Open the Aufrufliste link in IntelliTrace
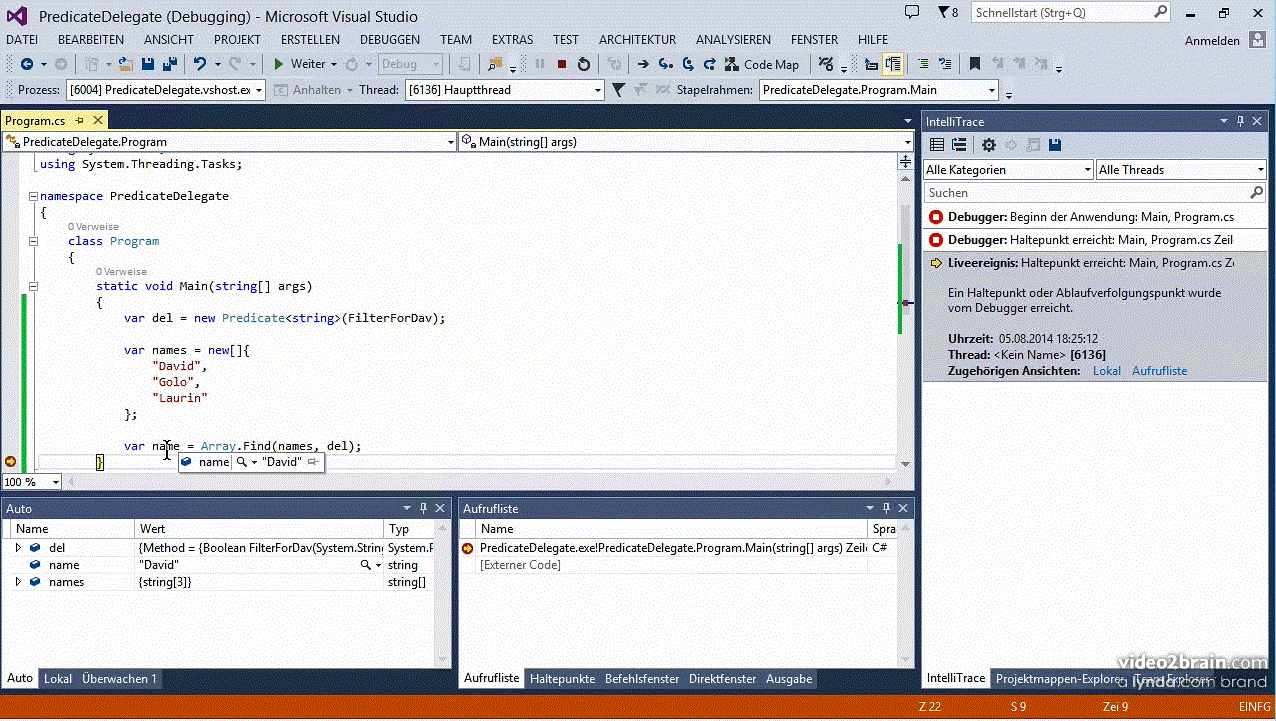Viewport: 1276px width, 721px height. 1160,371
